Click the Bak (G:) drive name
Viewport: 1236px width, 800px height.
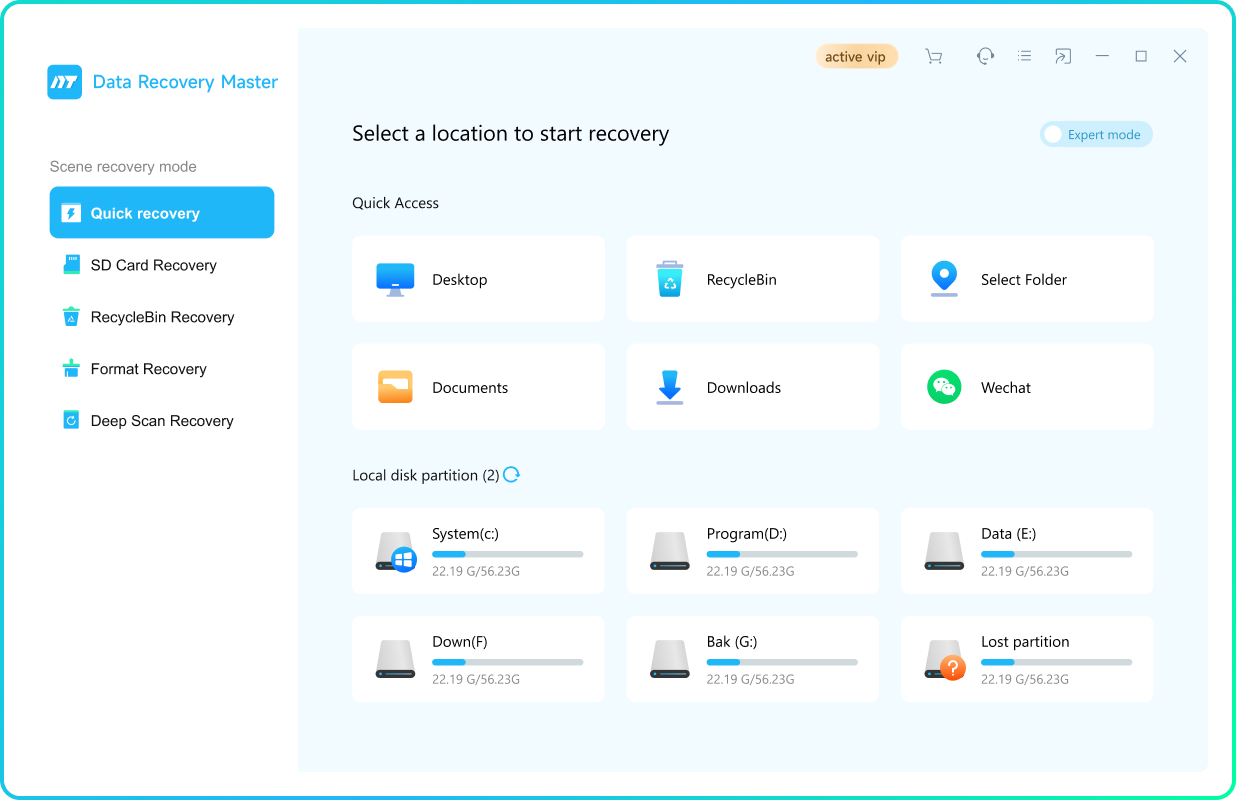[732, 642]
